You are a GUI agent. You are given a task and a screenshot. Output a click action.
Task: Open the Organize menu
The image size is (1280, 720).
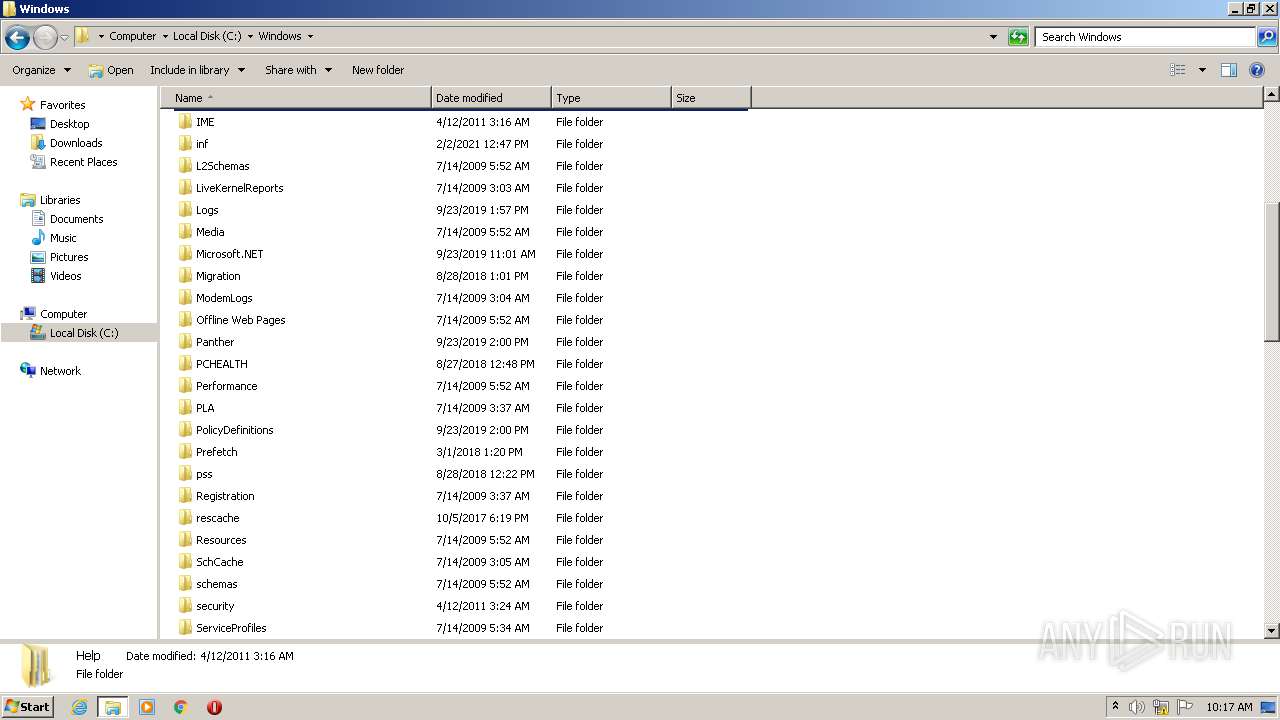pyautogui.click(x=41, y=70)
